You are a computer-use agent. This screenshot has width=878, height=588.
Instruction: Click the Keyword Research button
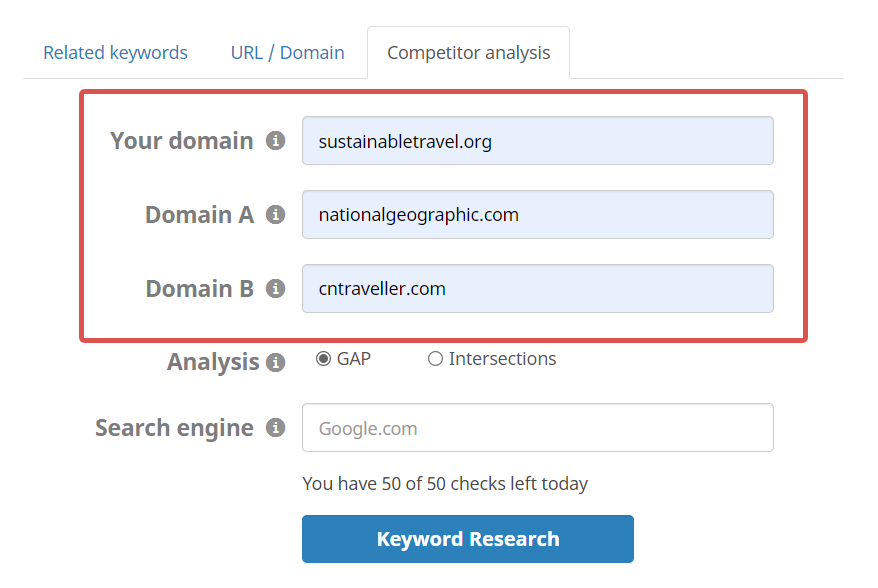click(468, 539)
